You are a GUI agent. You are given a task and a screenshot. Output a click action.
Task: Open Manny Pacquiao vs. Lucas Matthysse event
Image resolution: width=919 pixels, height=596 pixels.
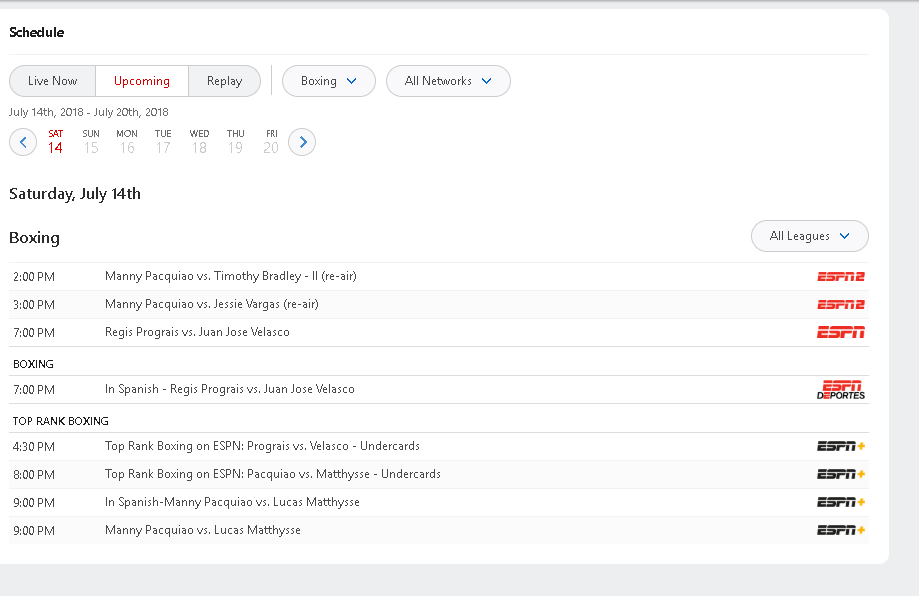203,530
